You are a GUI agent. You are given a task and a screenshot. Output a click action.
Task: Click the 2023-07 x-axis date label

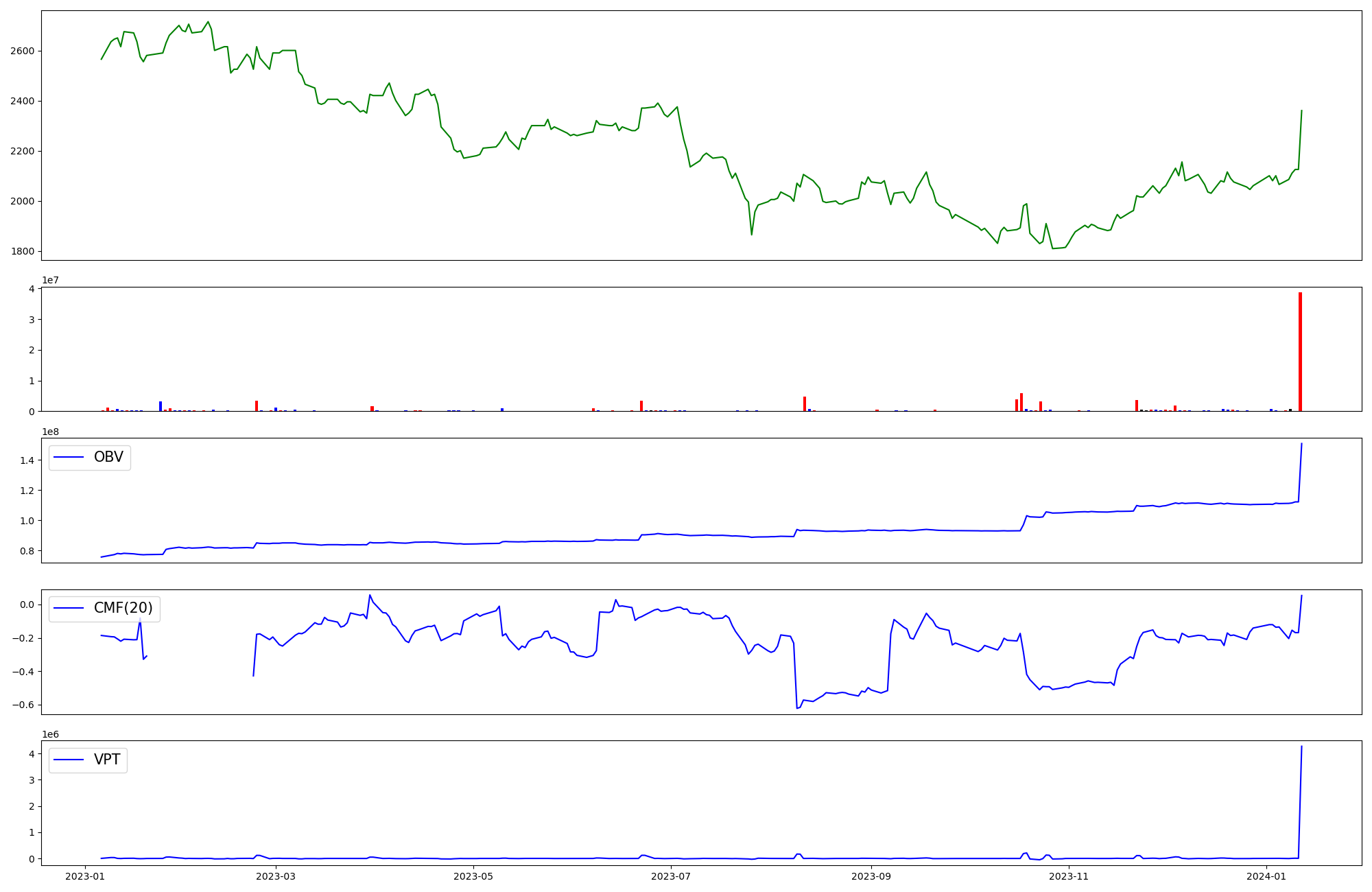[x=671, y=876]
